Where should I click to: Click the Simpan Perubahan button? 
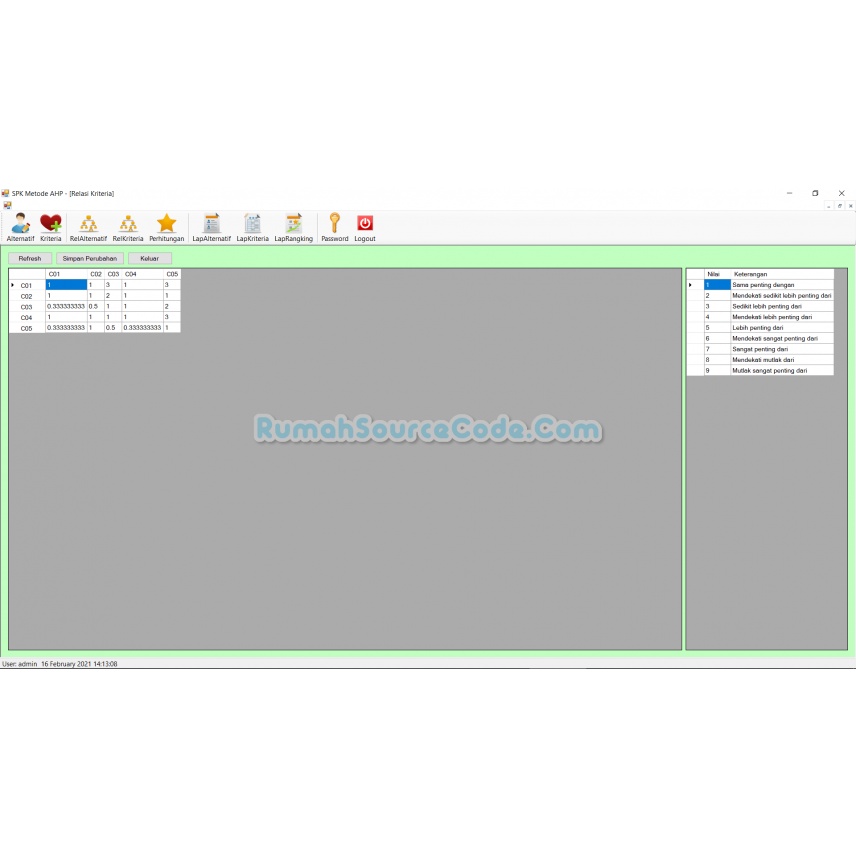(x=90, y=258)
